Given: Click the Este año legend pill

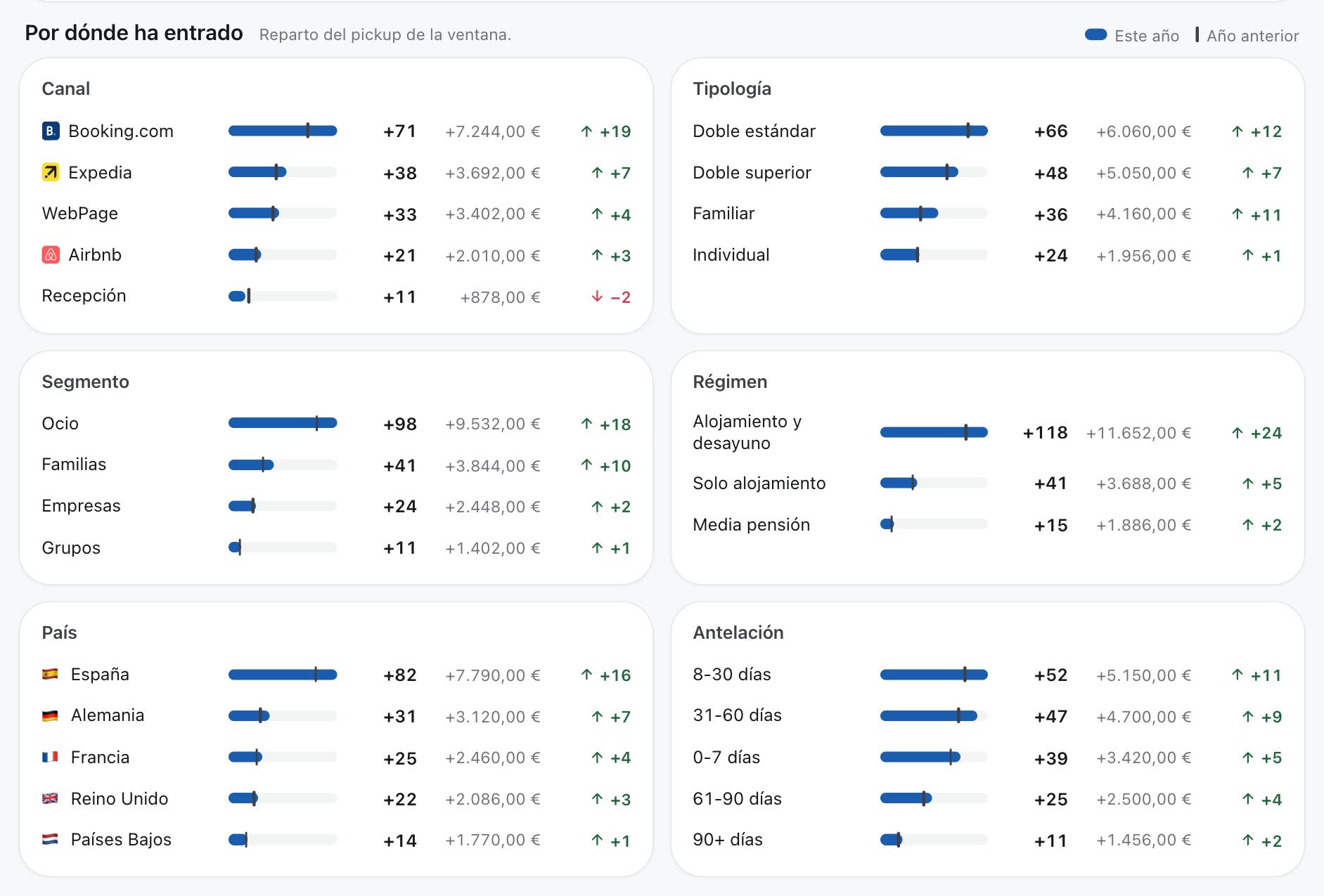Looking at the screenshot, I should click(x=1096, y=34).
